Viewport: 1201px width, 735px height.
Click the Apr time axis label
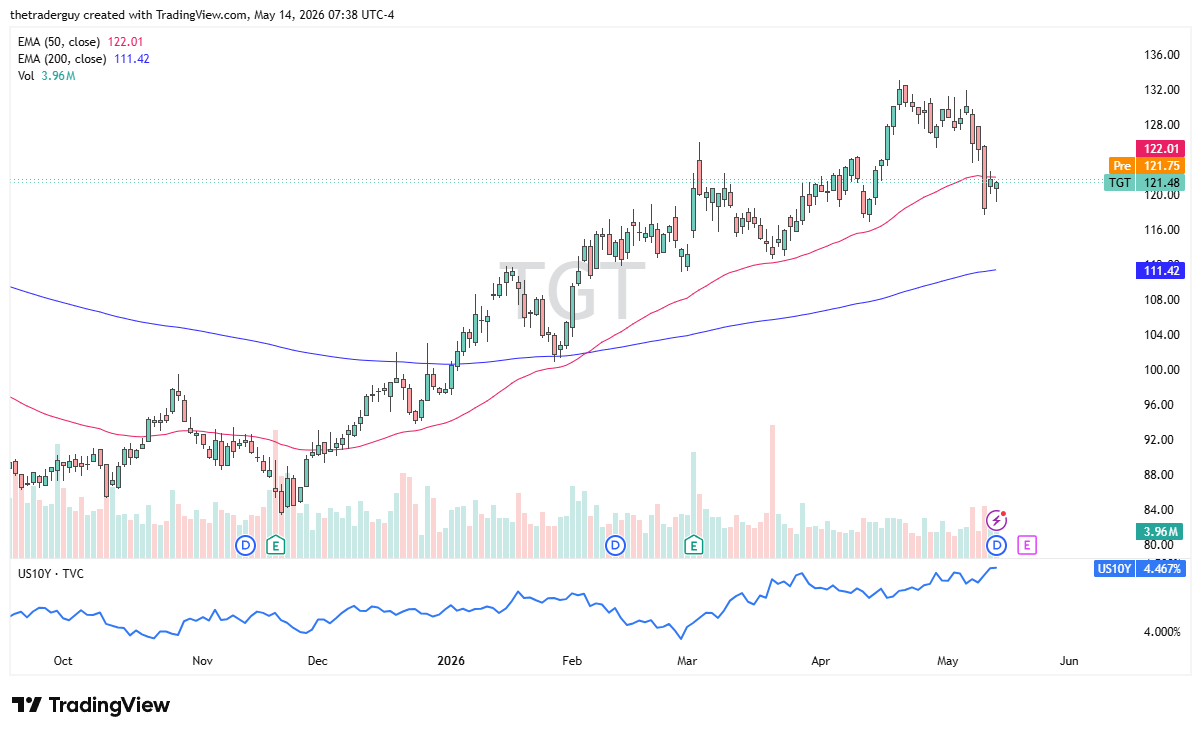click(x=821, y=661)
